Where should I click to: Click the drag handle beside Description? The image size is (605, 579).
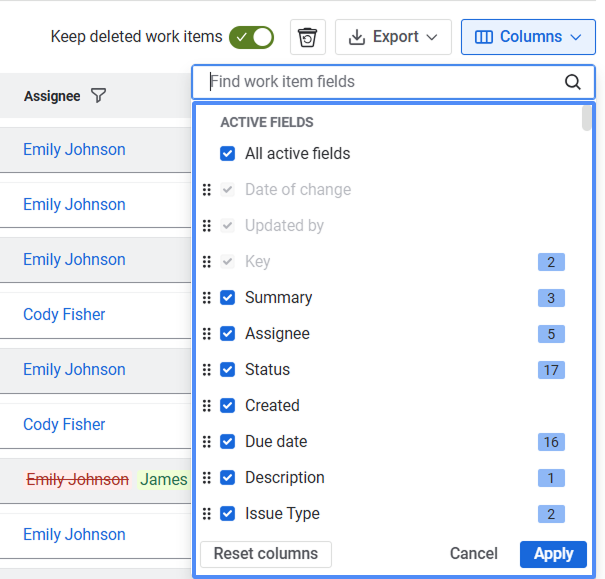pyautogui.click(x=207, y=478)
